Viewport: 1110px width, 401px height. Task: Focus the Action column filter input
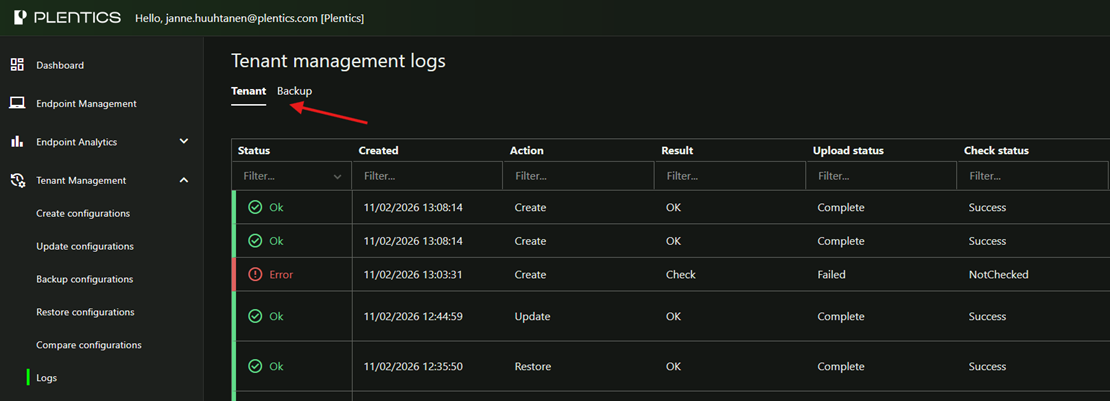(578, 176)
